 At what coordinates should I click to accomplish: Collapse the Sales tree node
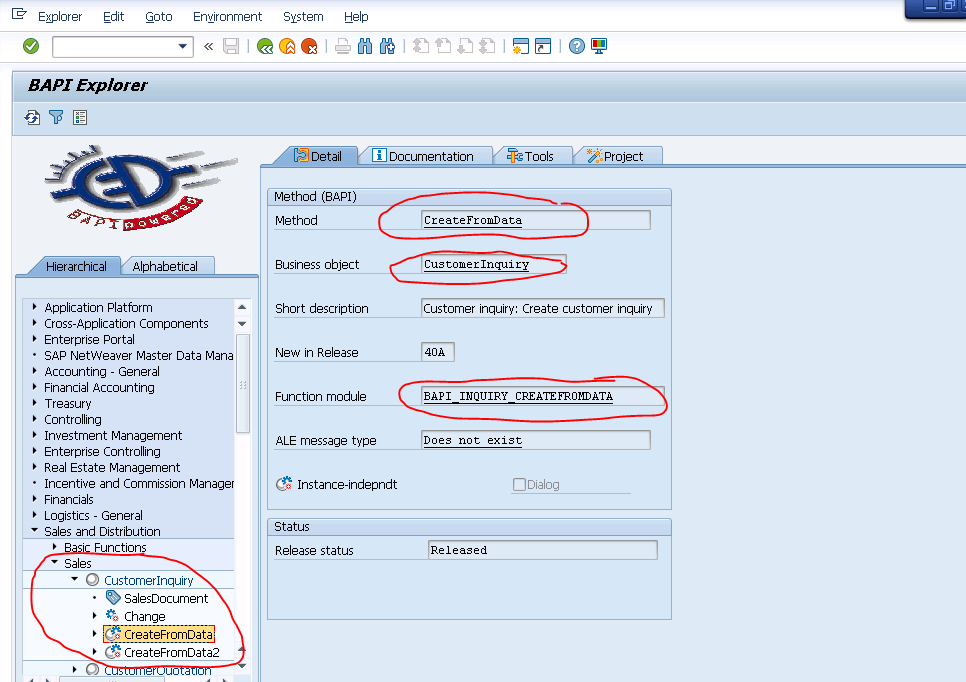55,562
